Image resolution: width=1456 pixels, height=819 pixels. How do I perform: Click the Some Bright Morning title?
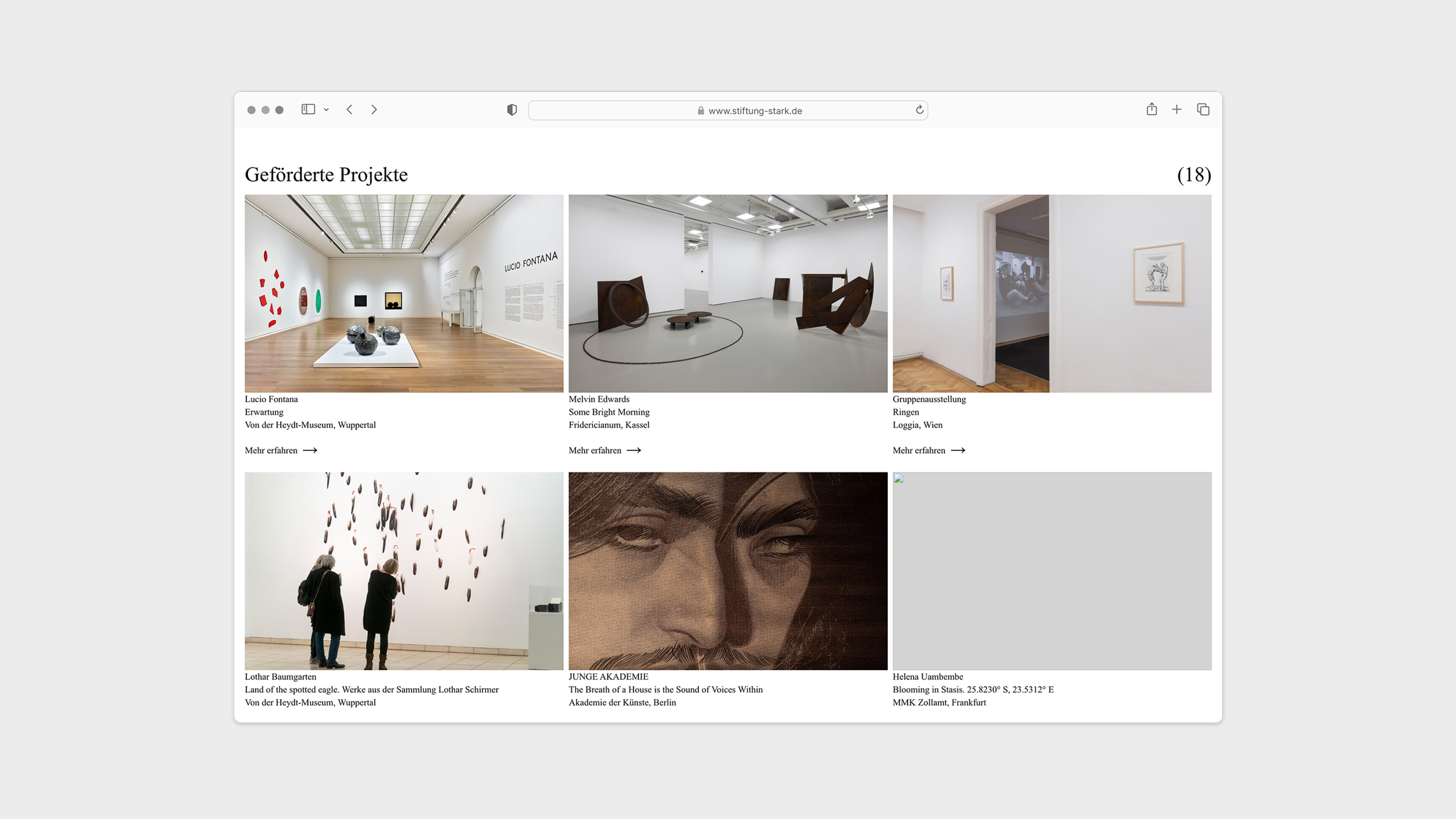click(x=609, y=412)
